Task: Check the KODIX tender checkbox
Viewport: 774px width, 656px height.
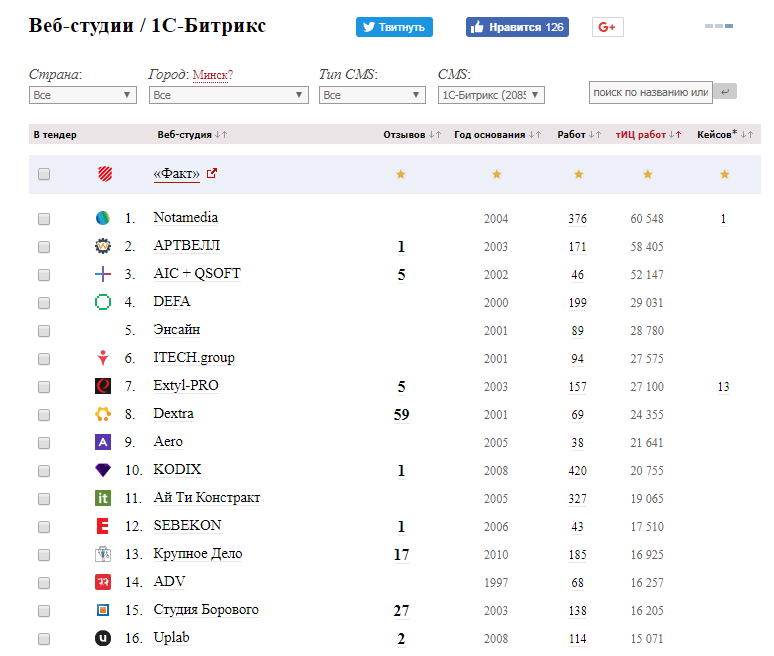Action: click(44, 470)
